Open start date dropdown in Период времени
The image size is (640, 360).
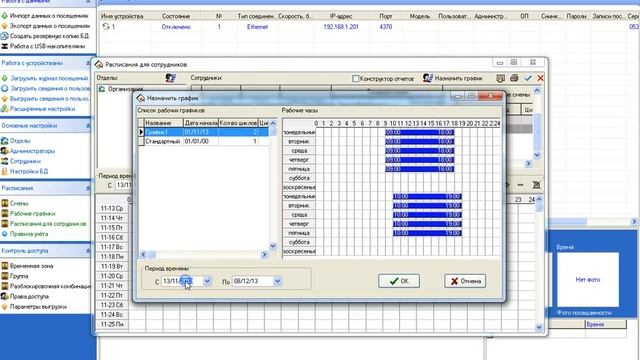pos(207,281)
